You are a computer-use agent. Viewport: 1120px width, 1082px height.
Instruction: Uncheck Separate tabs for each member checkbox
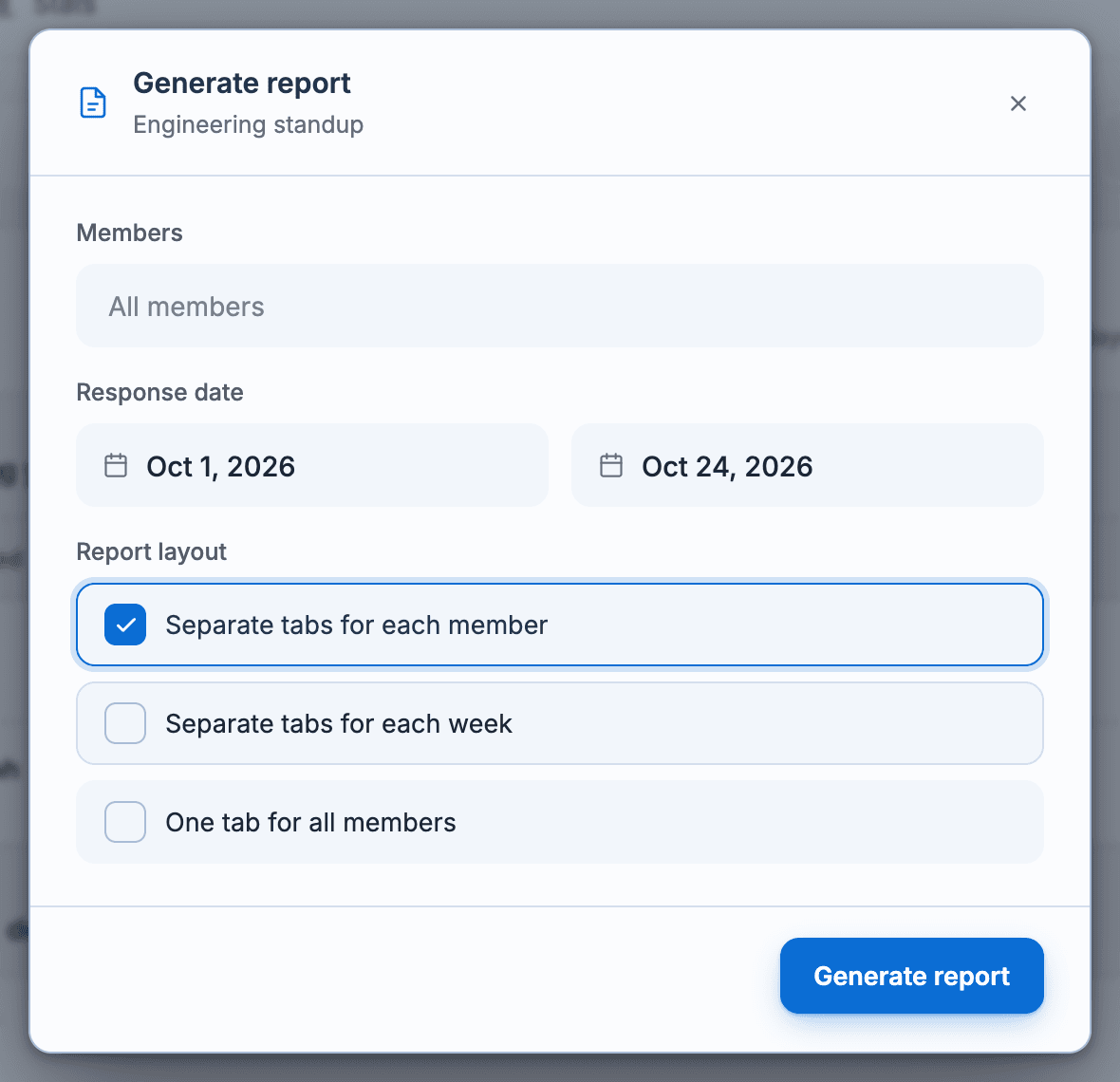(x=125, y=625)
